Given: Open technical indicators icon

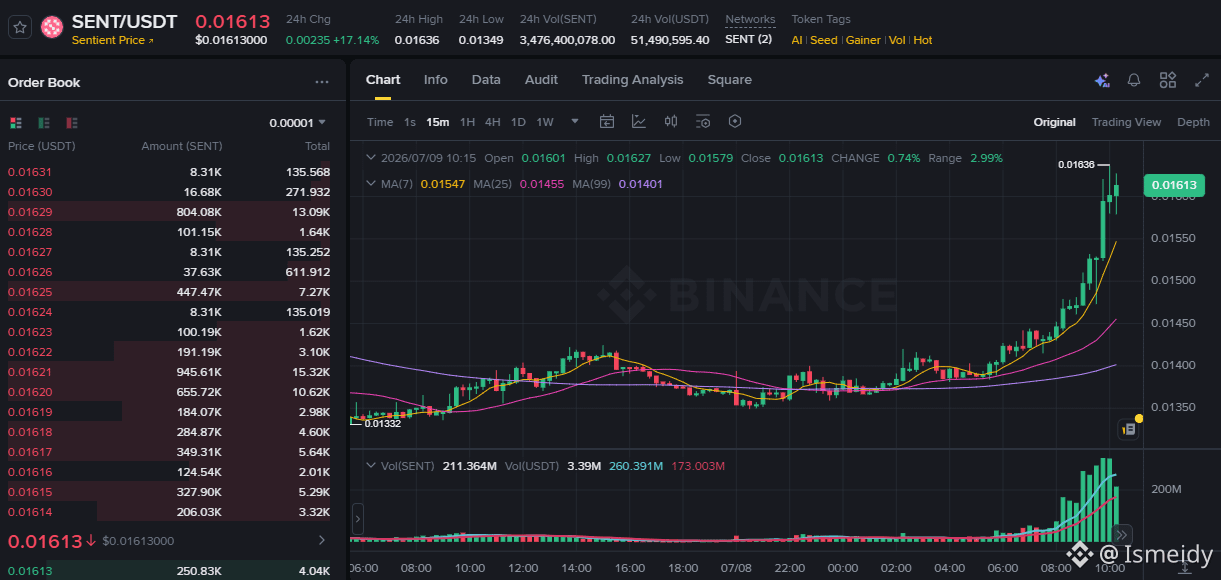Looking at the screenshot, I should pos(639,122).
